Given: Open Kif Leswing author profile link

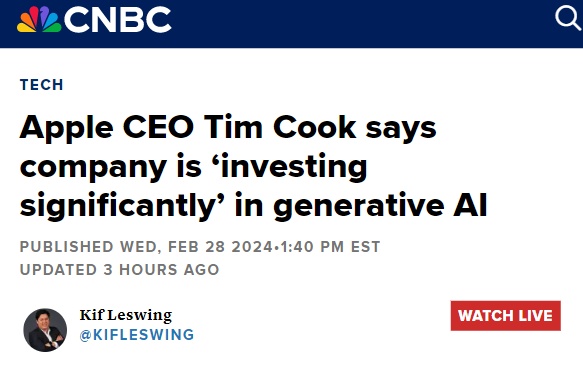Looking at the screenshot, I should click(126, 315).
